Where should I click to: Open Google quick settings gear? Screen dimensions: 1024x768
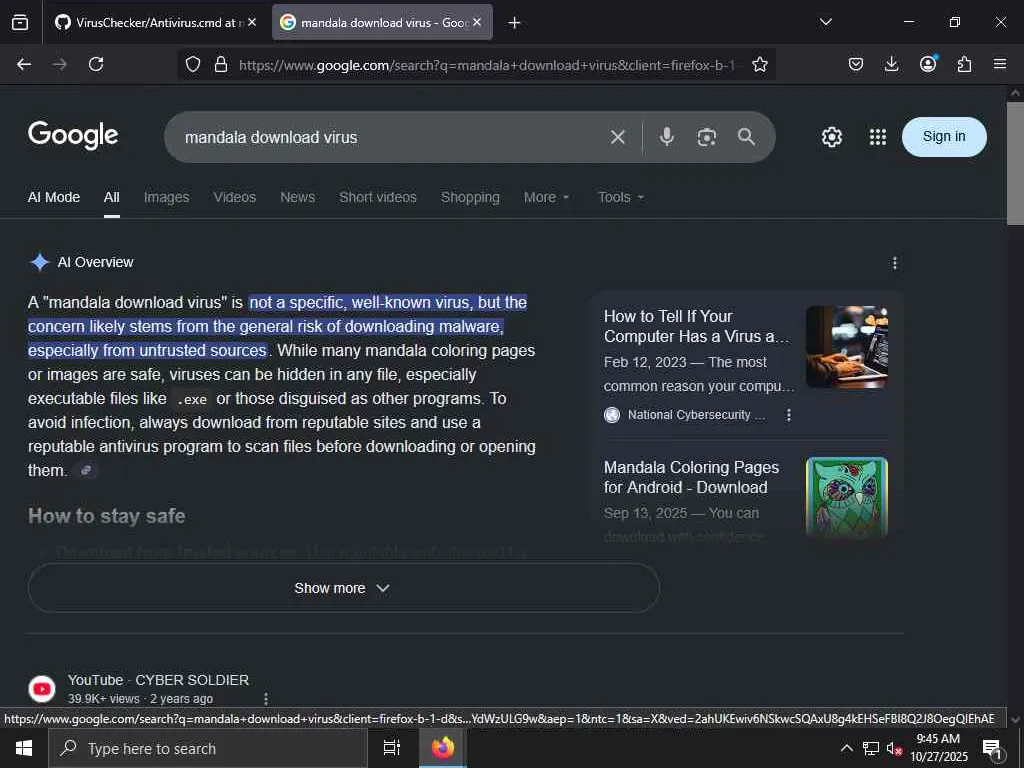point(831,137)
